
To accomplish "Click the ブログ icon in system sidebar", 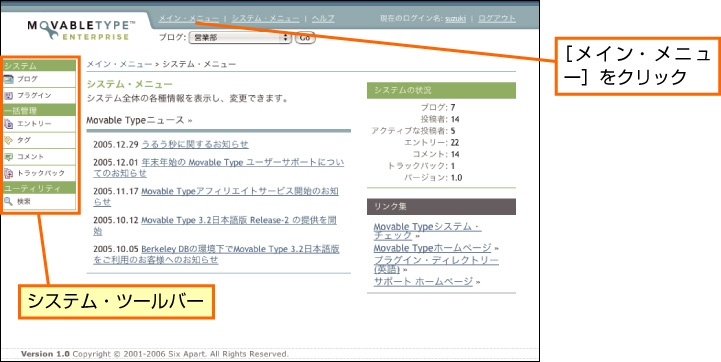I will pos(9,79).
